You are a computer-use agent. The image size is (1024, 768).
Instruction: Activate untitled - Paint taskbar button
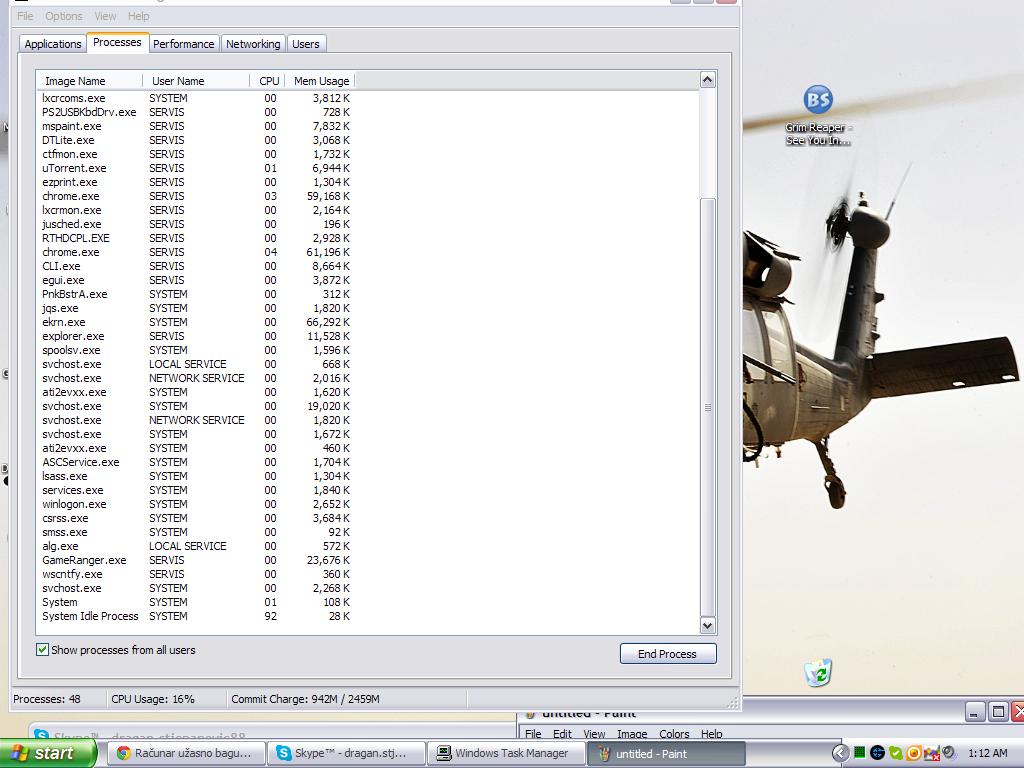click(666, 753)
